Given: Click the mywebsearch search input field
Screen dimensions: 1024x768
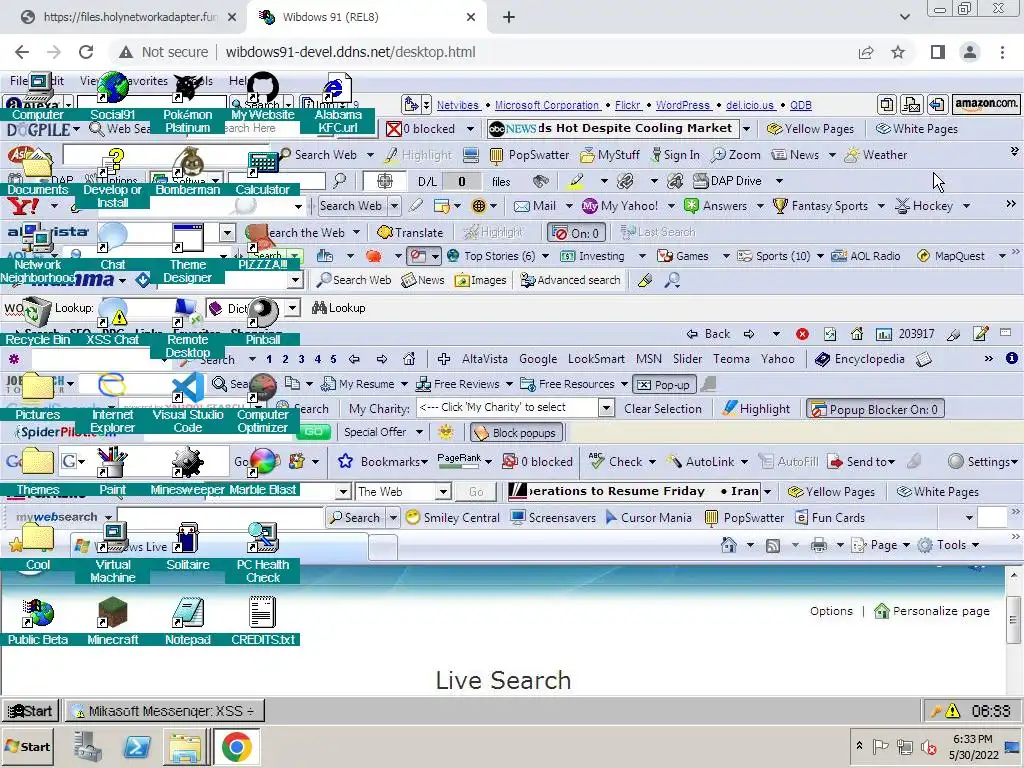Looking at the screenshot, I should [x=219, y=517].
